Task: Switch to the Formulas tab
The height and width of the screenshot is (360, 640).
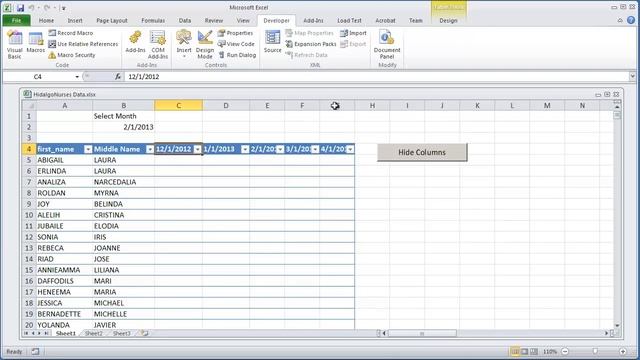Action: 153,20
